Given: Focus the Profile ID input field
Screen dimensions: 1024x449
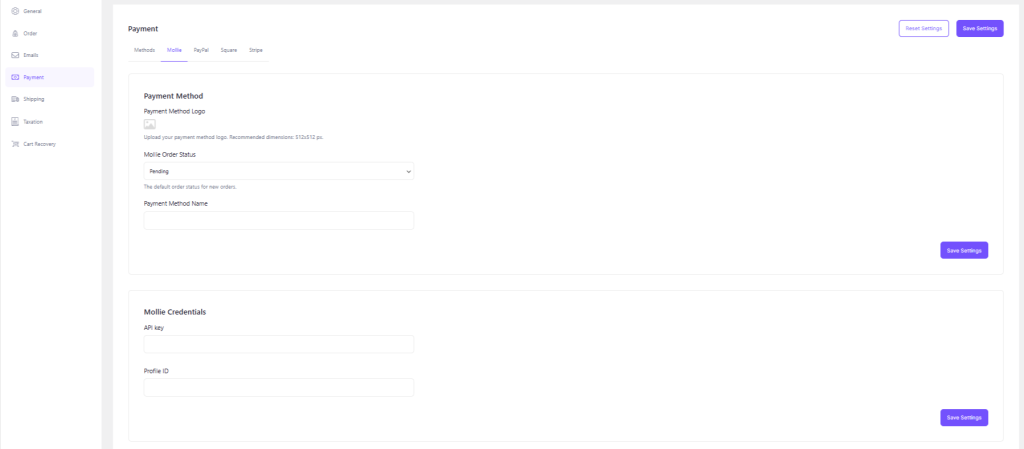Looking at the screenshot, I should coord(279,388).
